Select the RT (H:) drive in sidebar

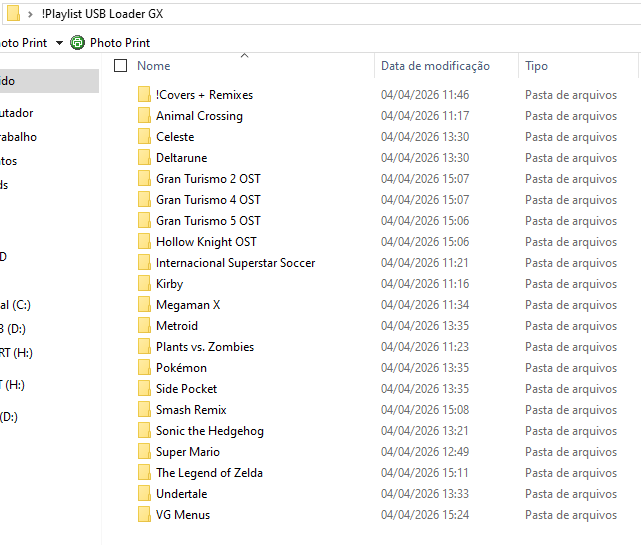[16, 352]
